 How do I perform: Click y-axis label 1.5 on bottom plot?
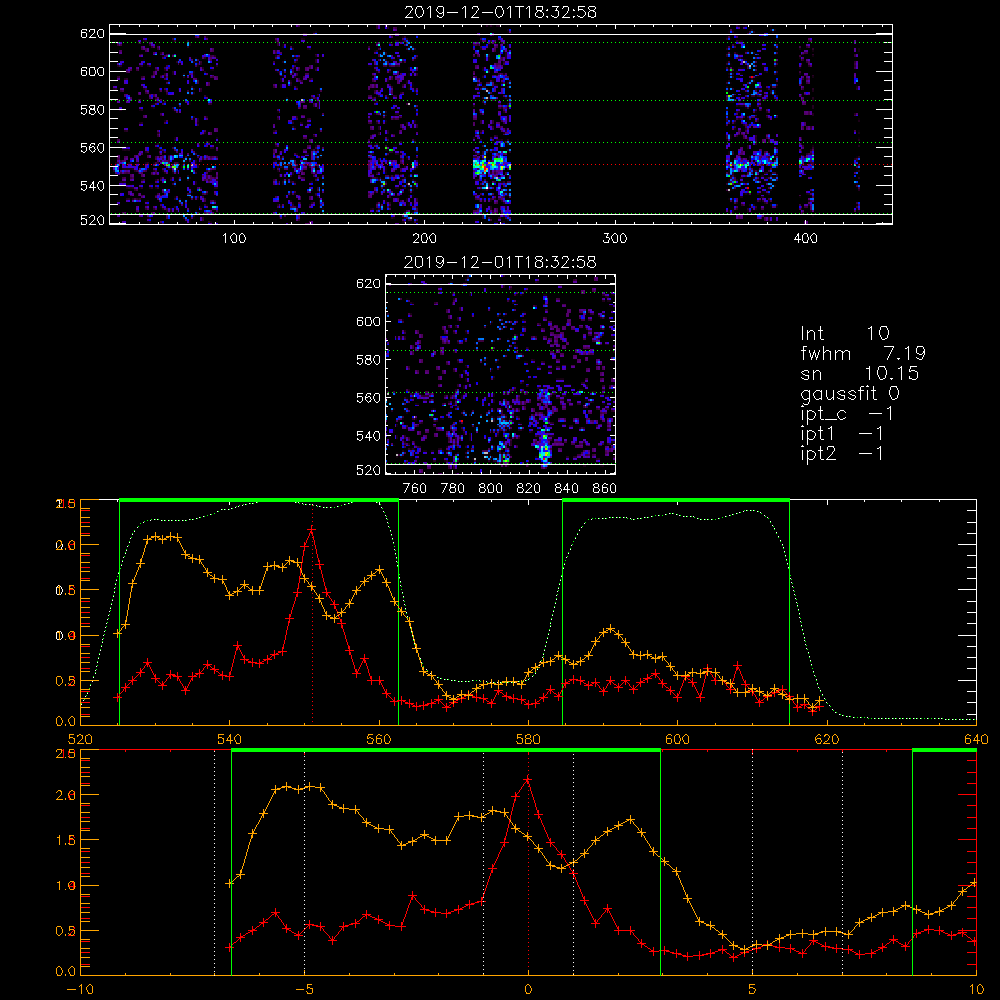66,841
